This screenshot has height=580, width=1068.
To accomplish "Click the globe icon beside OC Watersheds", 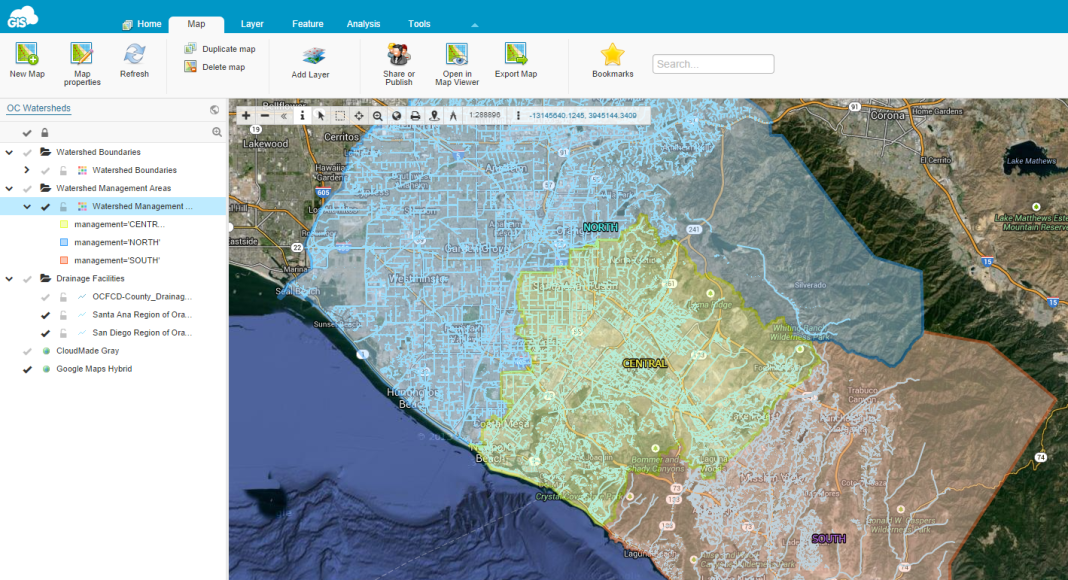I will click(x=215, y=110).
